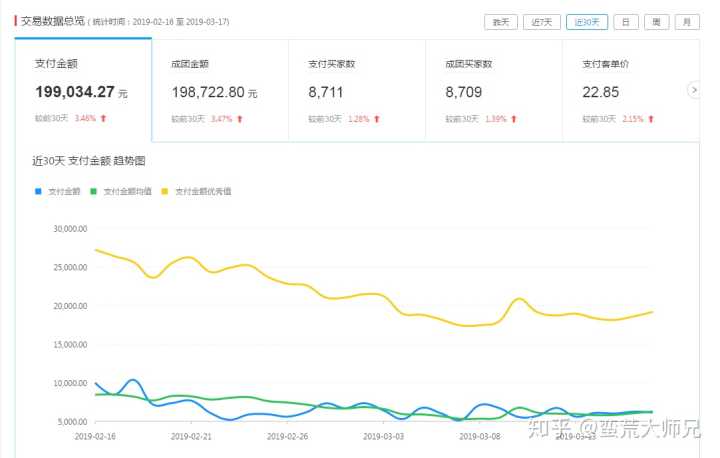720x458 pixels.
Task: Click red up arrow under 成团金额
Action: 240,119
